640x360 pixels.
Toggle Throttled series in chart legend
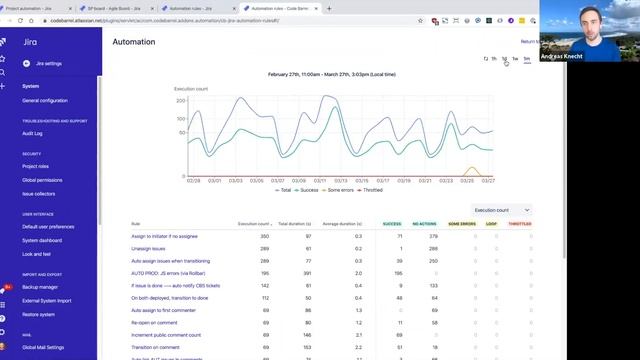click(x=370, y=190)
